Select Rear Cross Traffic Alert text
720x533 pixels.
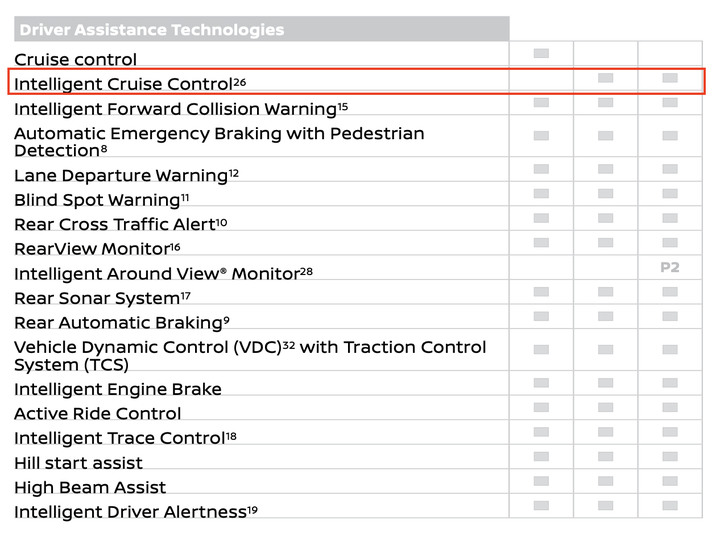pos(121,224)
